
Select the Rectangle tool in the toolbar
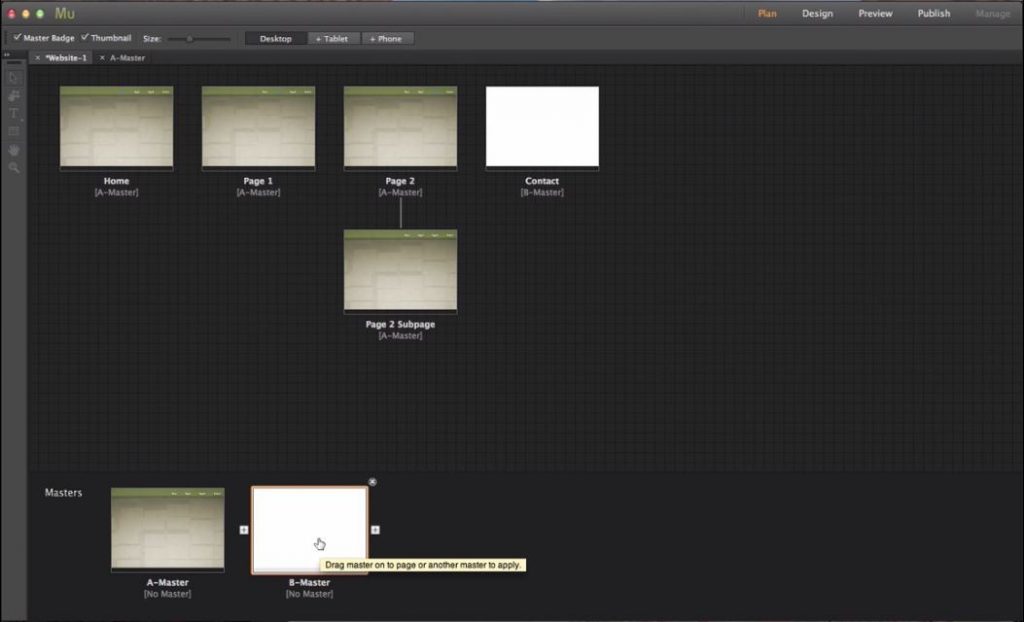(14, 131)
